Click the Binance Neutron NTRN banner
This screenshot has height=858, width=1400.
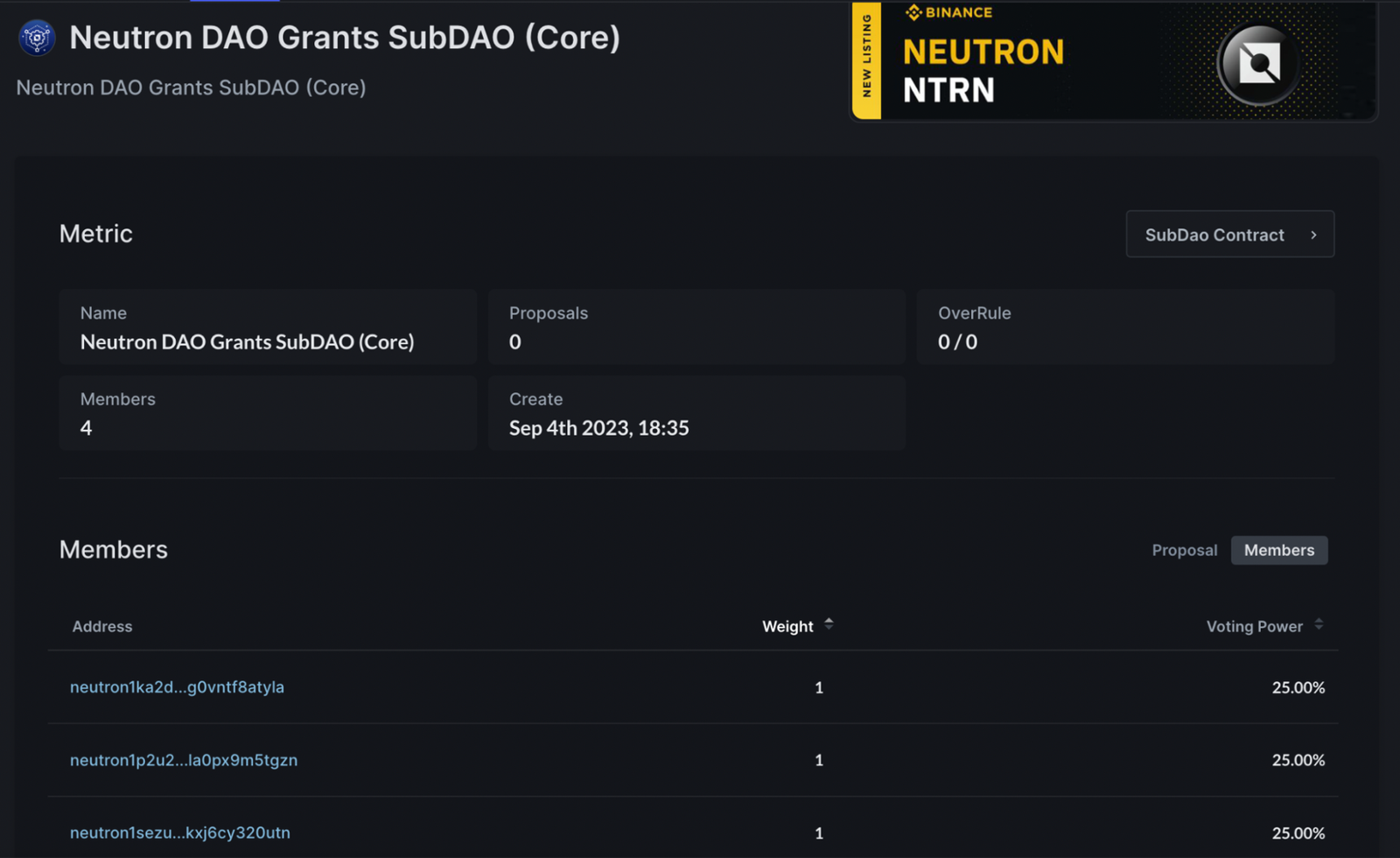[1114, 60]
